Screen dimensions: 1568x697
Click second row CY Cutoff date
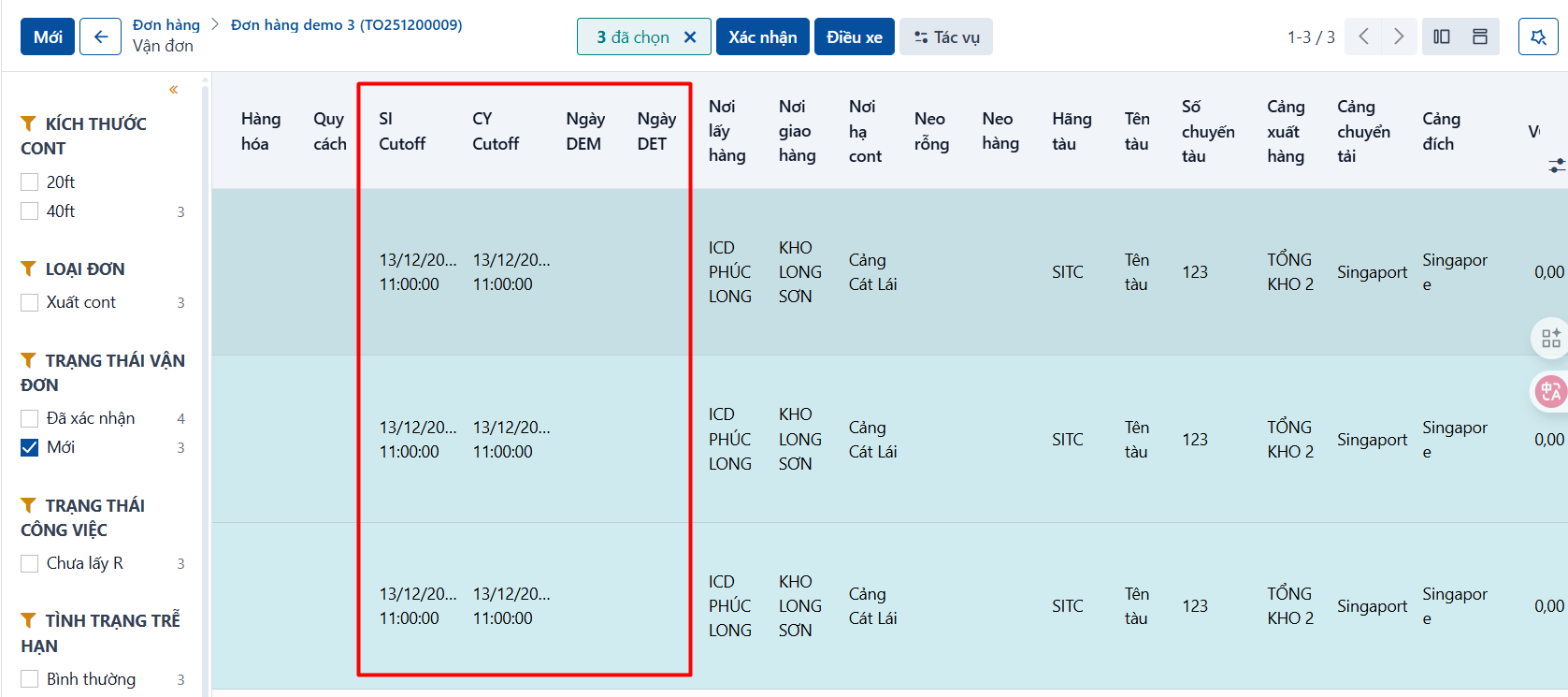pos(511,440)
